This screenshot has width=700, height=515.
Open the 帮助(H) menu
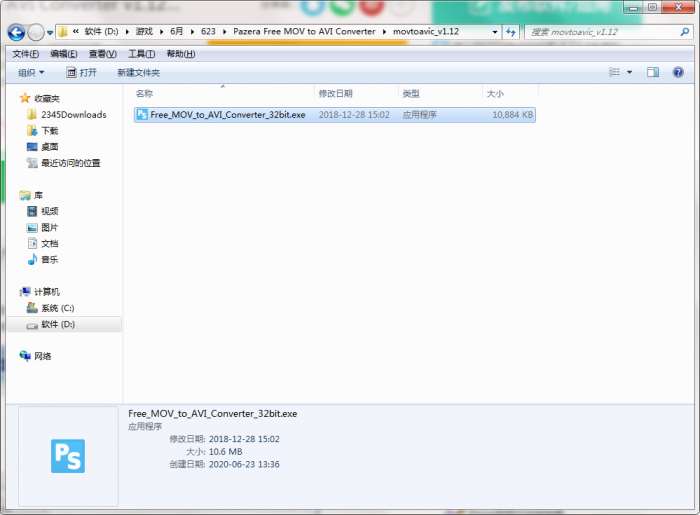point(181,54)
